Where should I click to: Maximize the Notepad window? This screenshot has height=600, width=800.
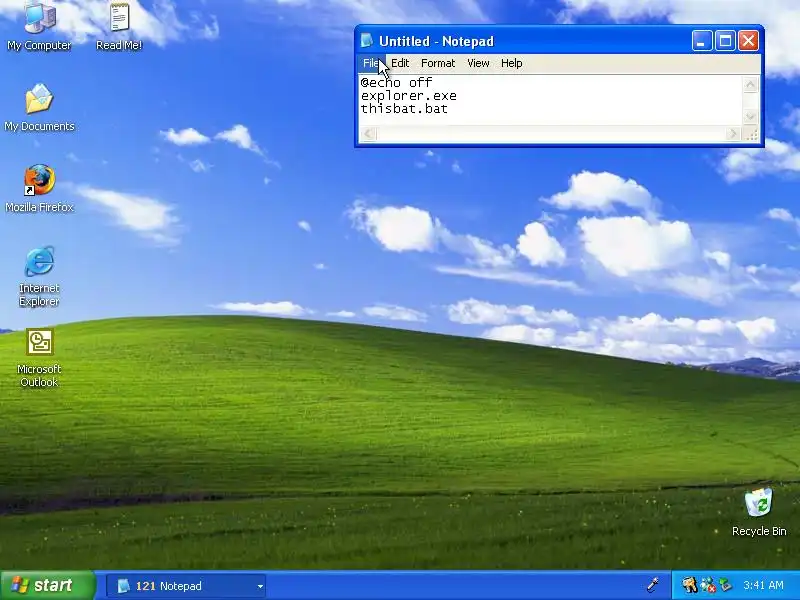point(725,41)
